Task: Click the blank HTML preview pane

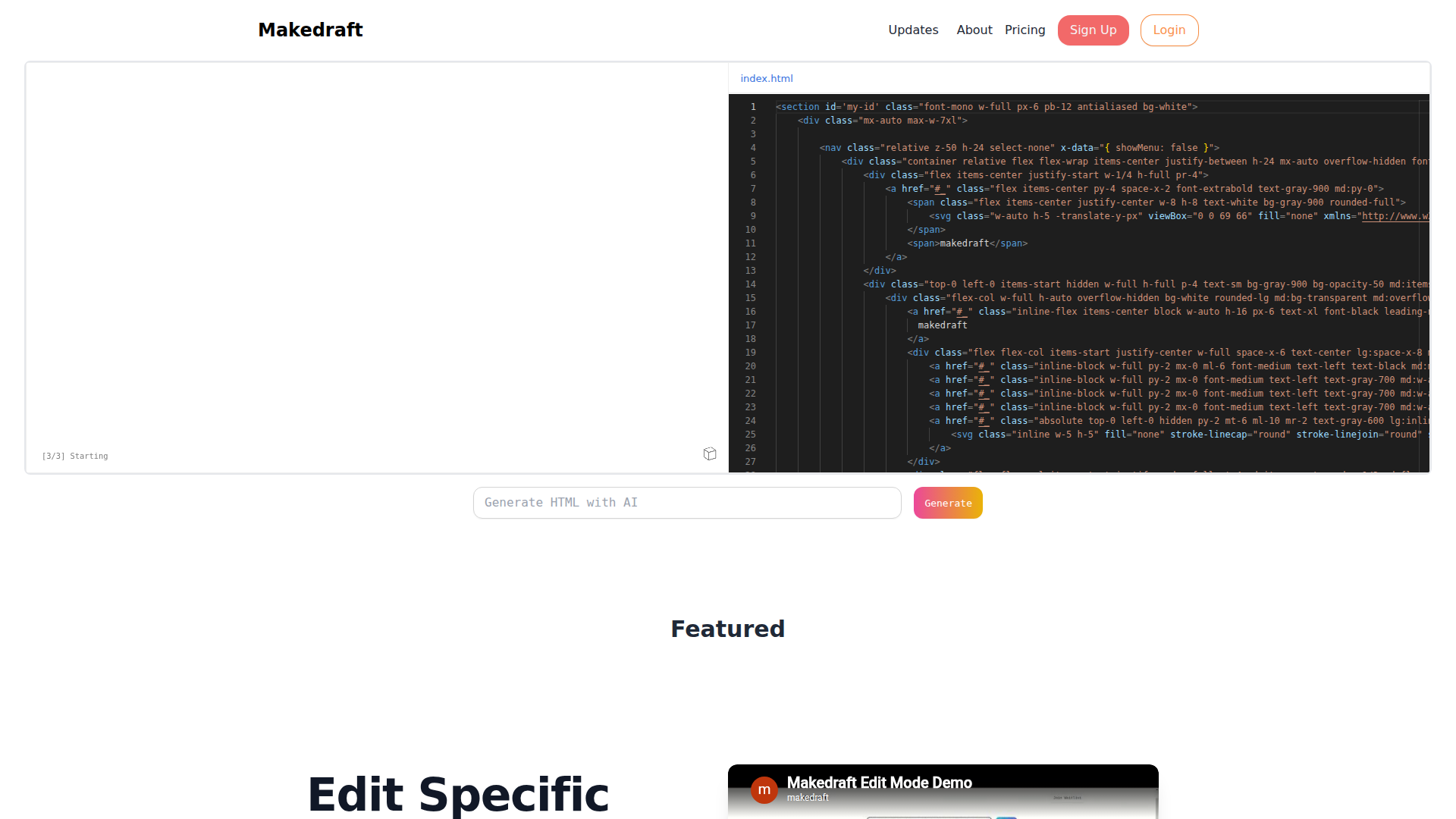Action: pos(377,258)
